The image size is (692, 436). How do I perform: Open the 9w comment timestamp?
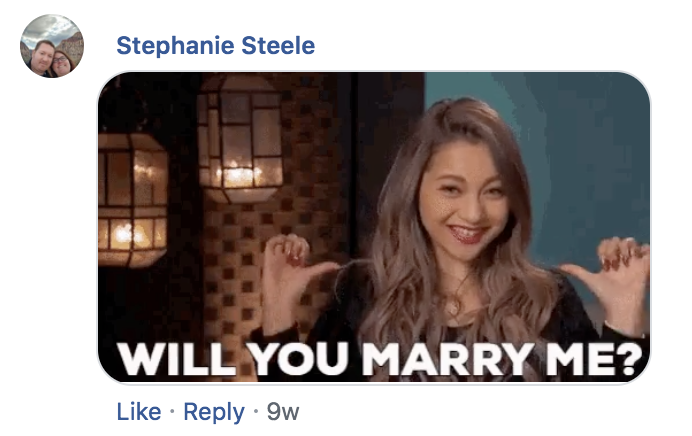point(283,412)
